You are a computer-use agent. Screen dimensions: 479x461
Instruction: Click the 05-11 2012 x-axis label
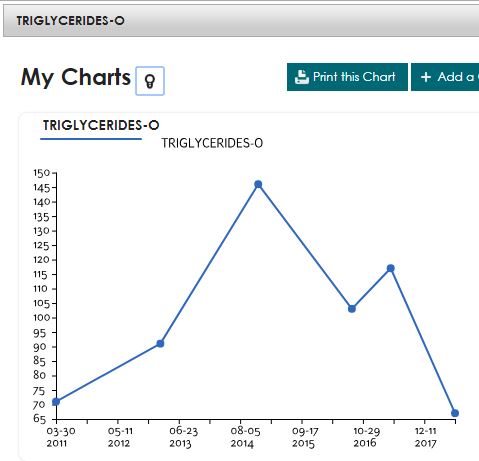pos(119,437)
